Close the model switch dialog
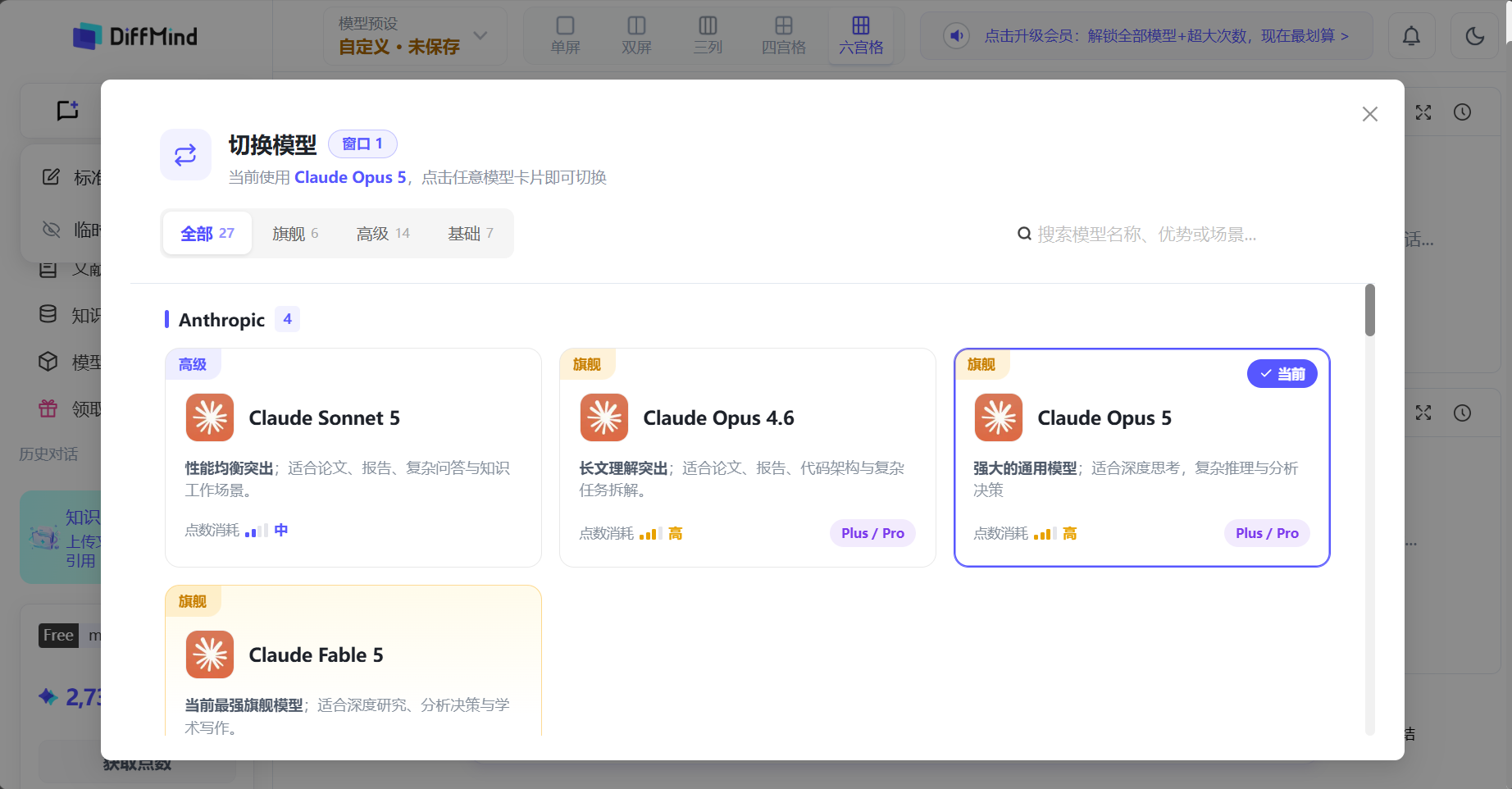The height and width of the screenshot is (789, 1512). coord(1369,114)
